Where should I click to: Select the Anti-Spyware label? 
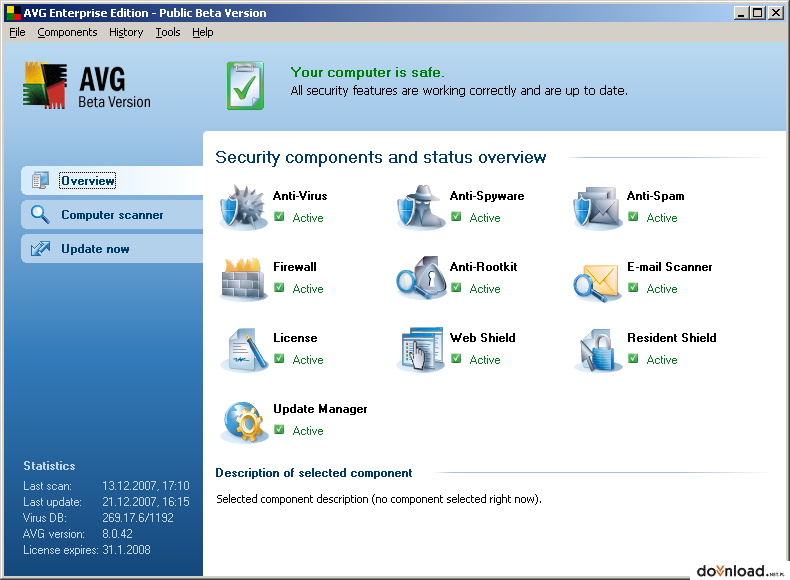(487, 196)
